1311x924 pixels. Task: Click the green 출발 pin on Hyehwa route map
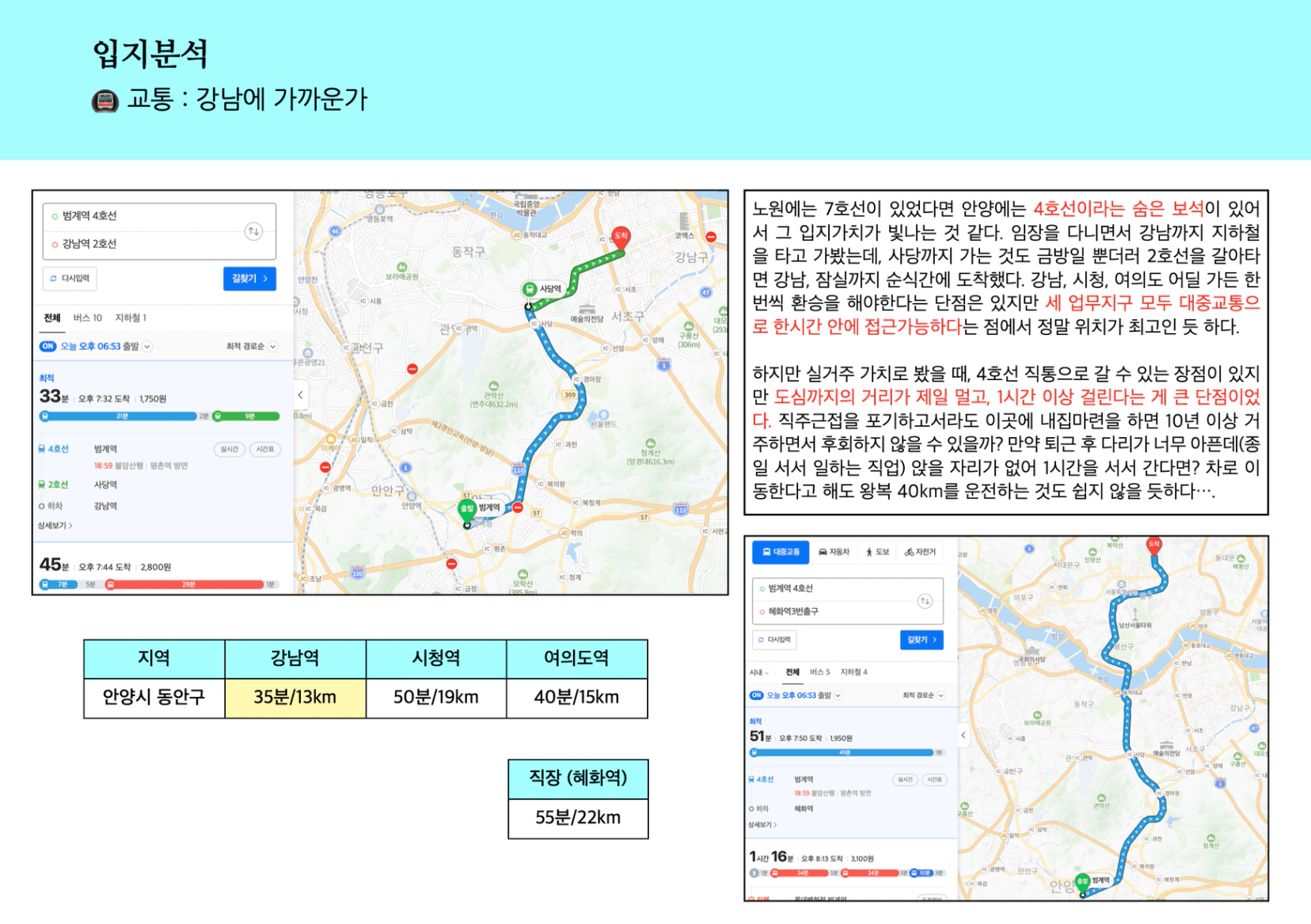[x=1082, y=883]
